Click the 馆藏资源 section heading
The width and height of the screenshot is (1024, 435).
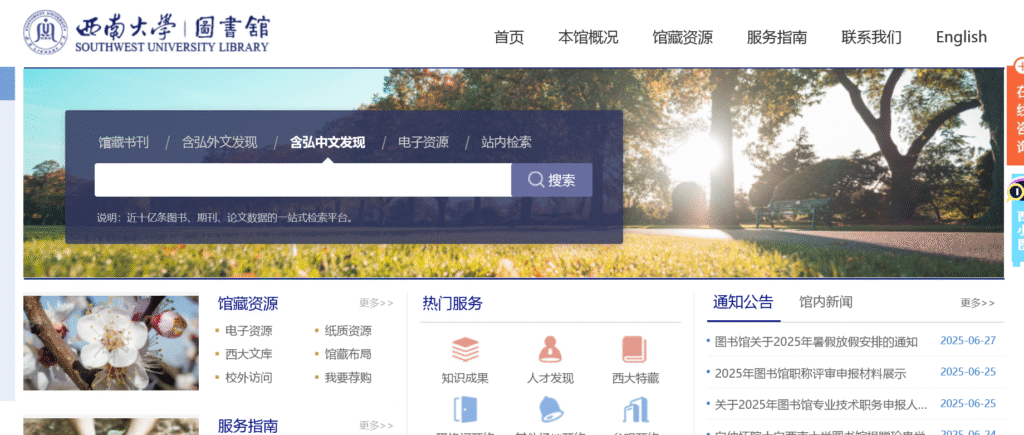[248, 304]
